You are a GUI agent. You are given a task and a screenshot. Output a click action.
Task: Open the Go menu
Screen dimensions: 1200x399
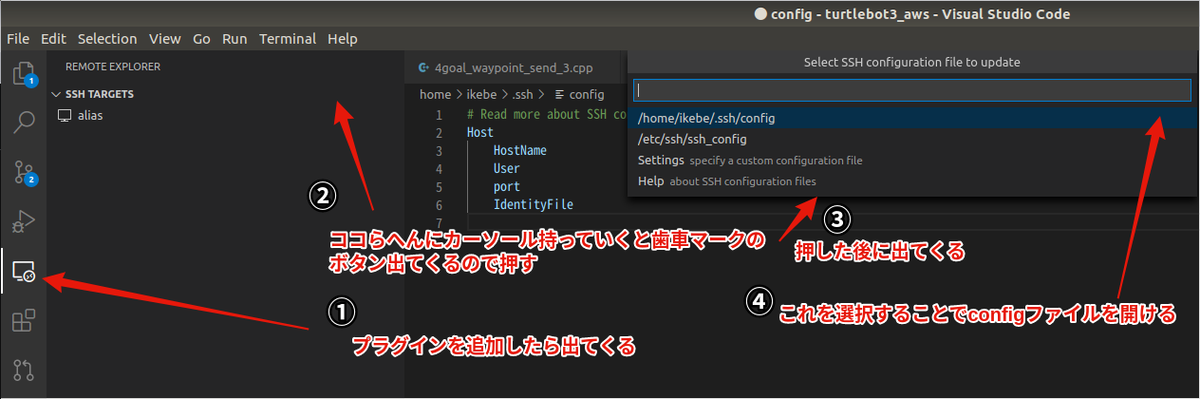click(x=201, y=39)
